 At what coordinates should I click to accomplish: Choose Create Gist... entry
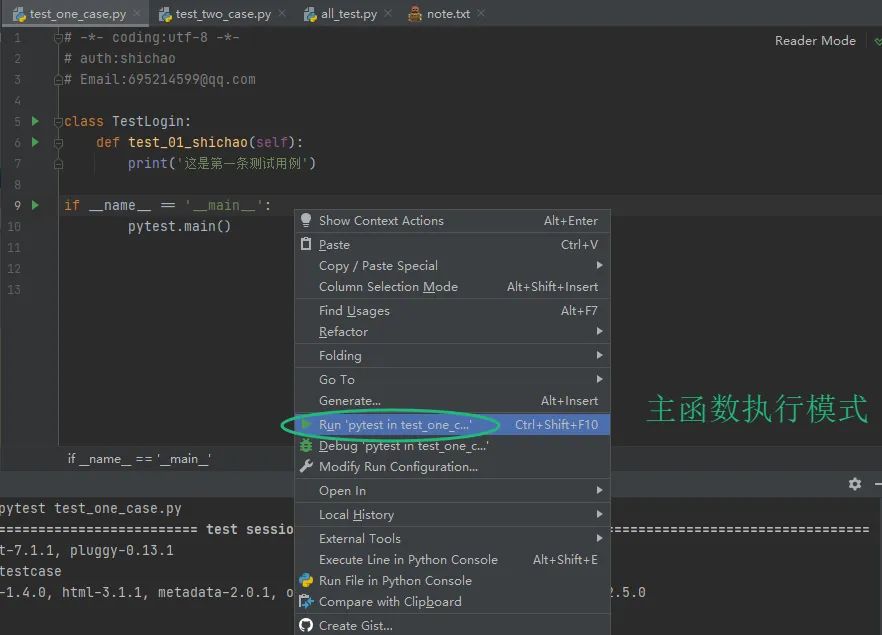coord(452,625)
